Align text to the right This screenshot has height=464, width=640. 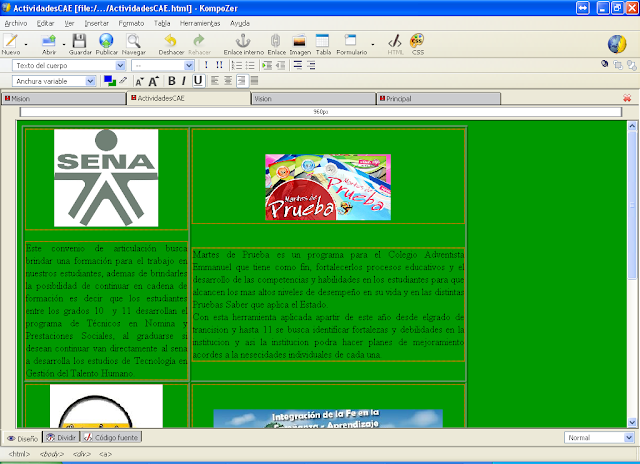pyautogui.click(x=242, y=81)
